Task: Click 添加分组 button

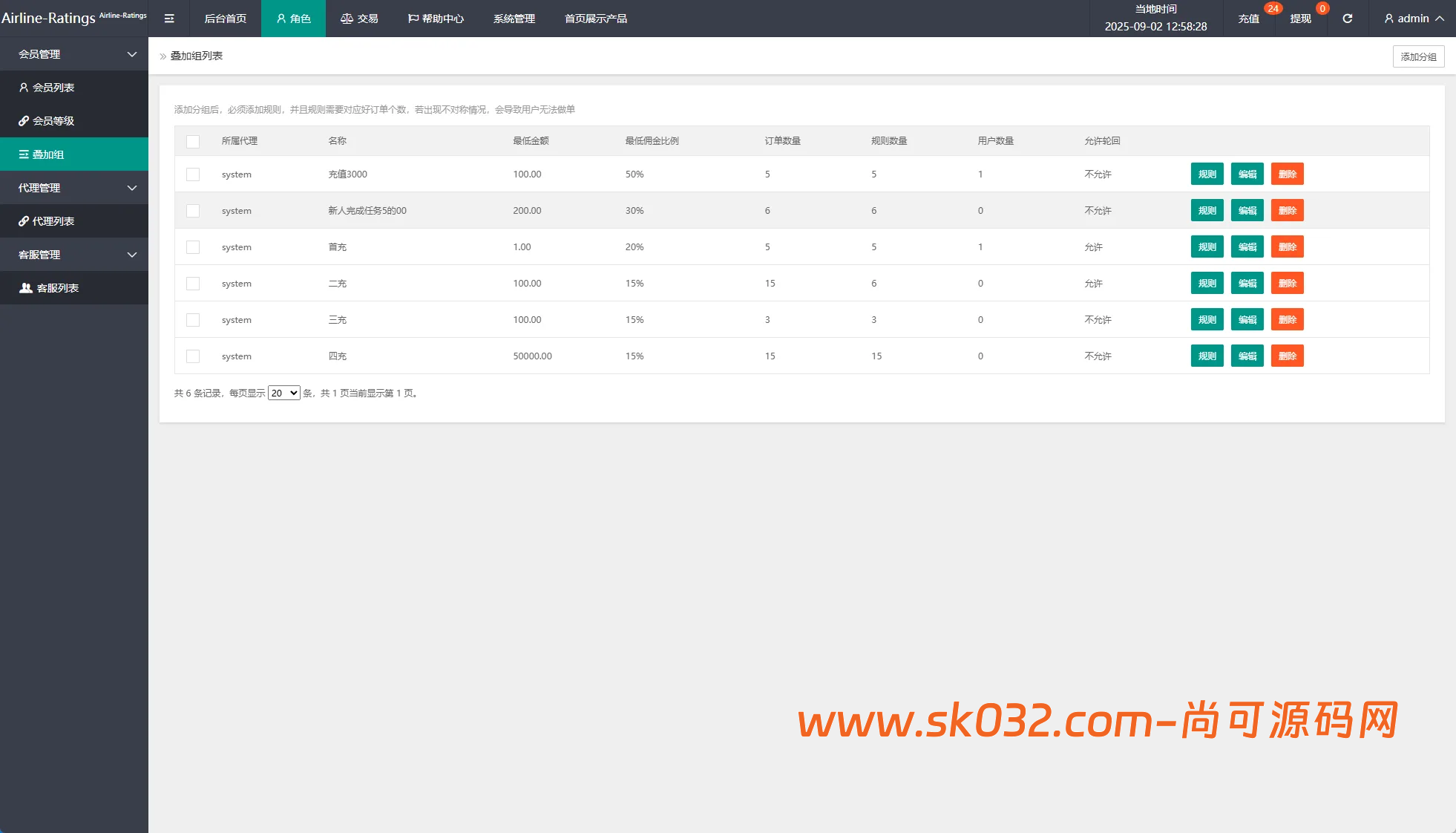Action: [x=1418, y=56]
